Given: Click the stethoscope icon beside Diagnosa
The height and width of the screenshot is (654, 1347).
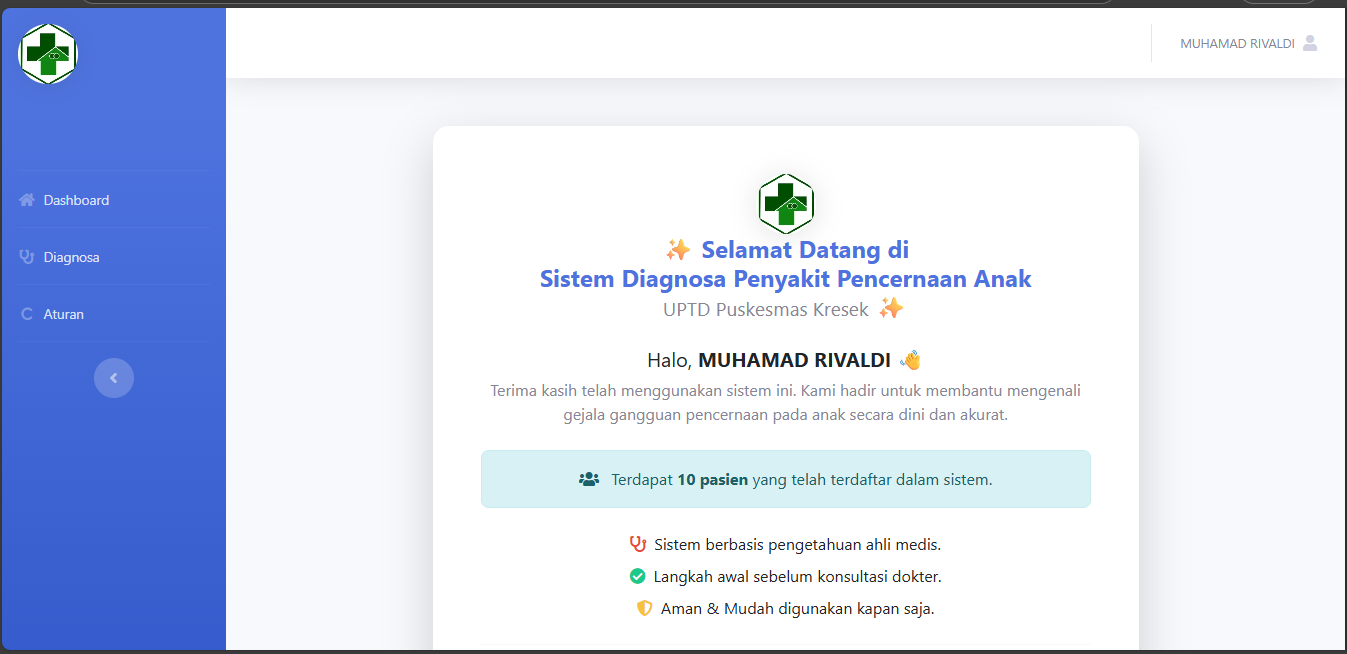Looking at the screenshot, I should (x=27, y=257).
